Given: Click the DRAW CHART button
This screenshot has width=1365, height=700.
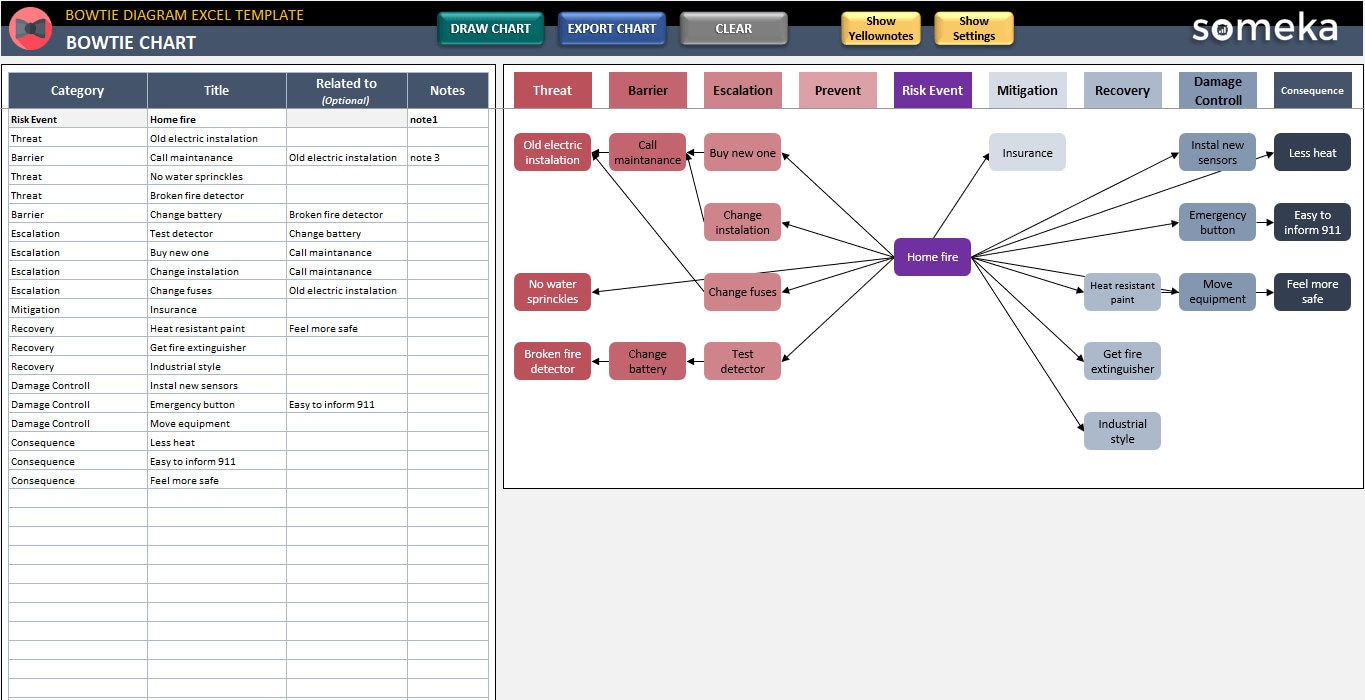Looking at the screenshot, I should [490, 29].
